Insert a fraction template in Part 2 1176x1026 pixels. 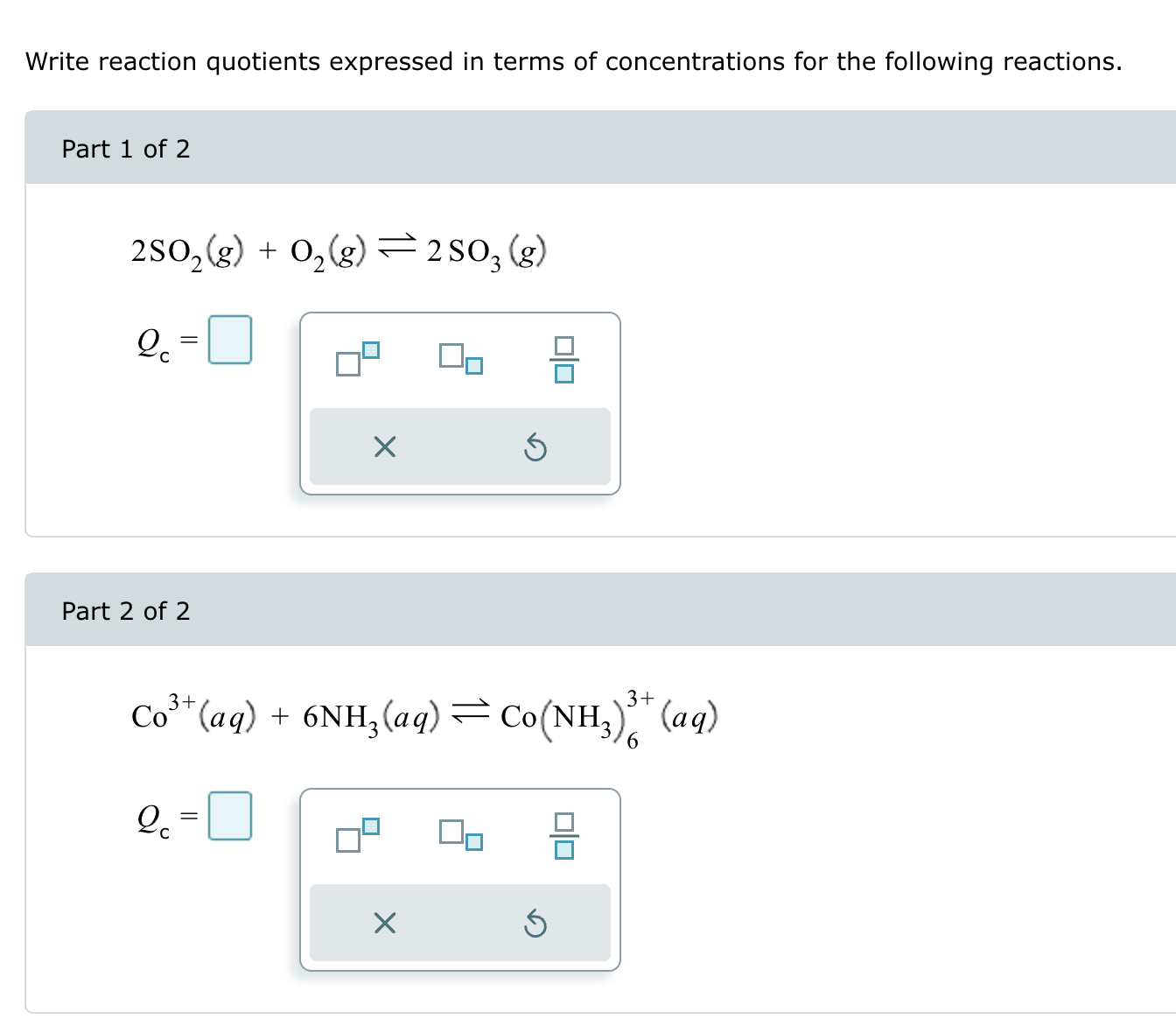click(x=565, y=835)
